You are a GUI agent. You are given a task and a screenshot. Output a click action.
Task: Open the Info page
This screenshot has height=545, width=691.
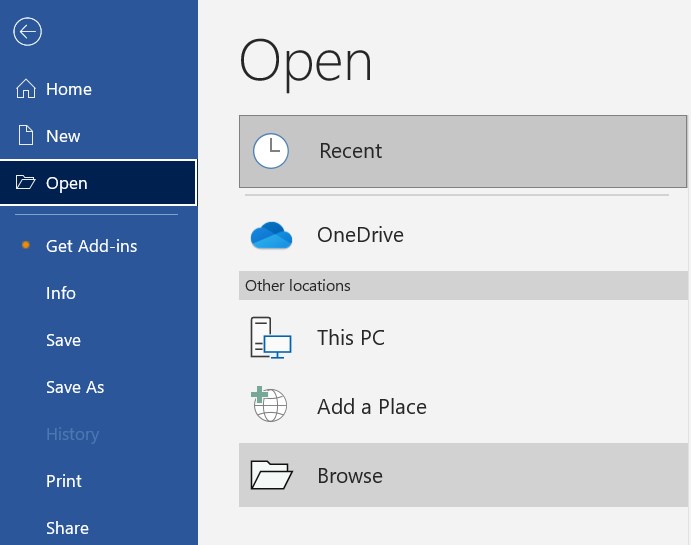(61, 293)
